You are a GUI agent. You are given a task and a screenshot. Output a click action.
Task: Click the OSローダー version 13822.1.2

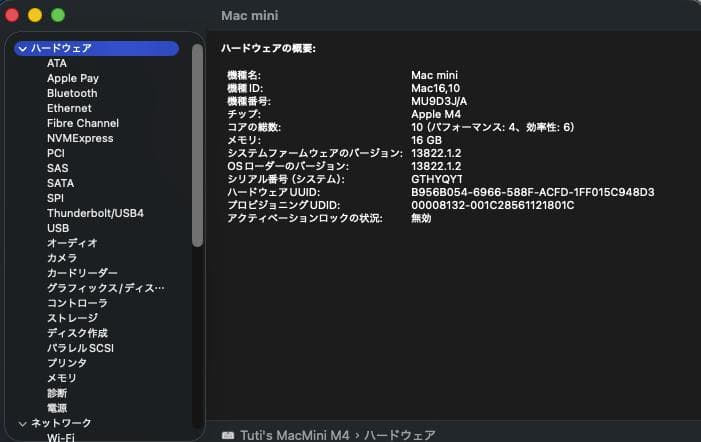click(436, 166)
